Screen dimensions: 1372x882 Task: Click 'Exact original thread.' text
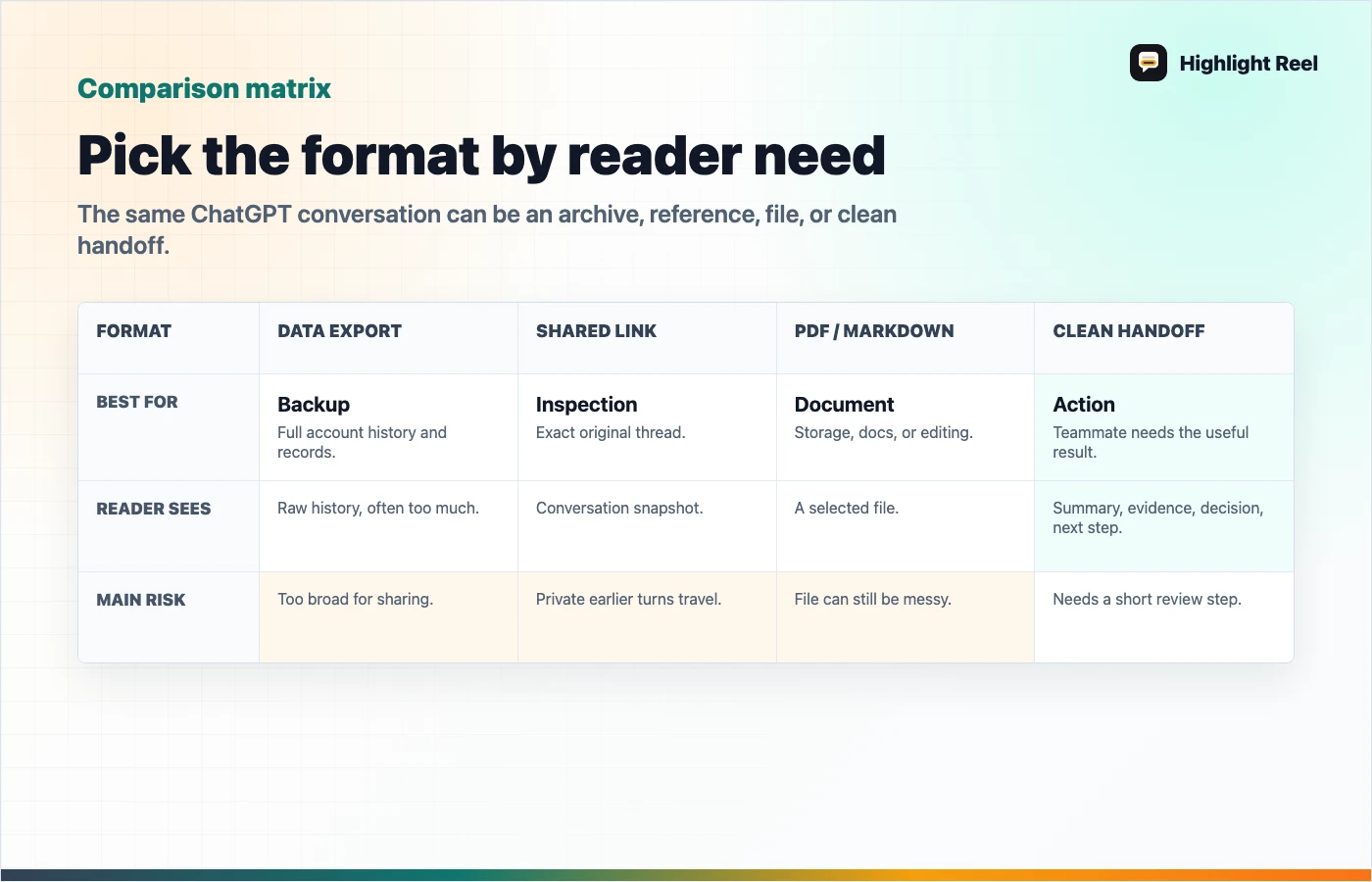coord(611,432)
